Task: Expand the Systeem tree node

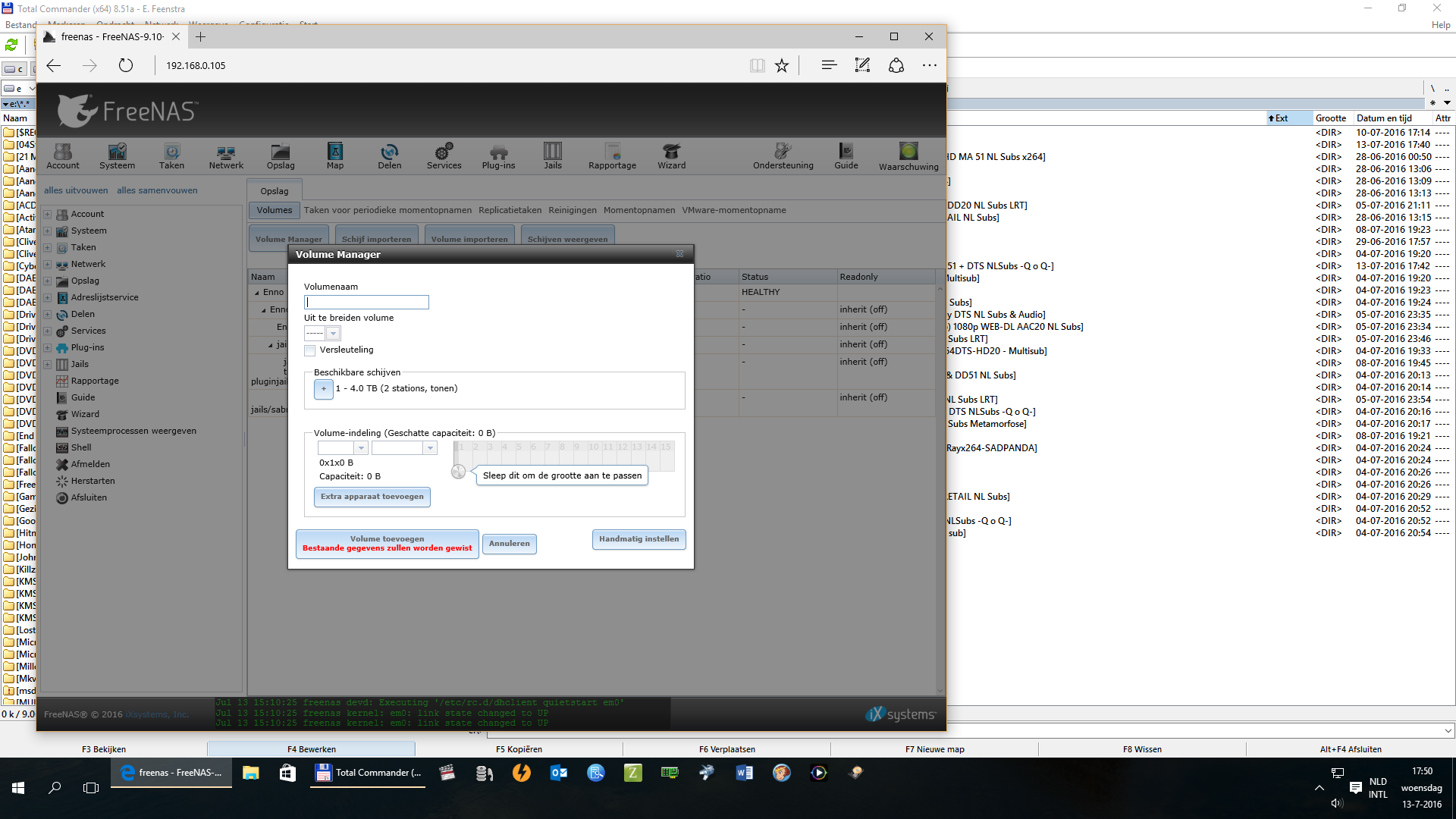Action: (x=47, y=231)
